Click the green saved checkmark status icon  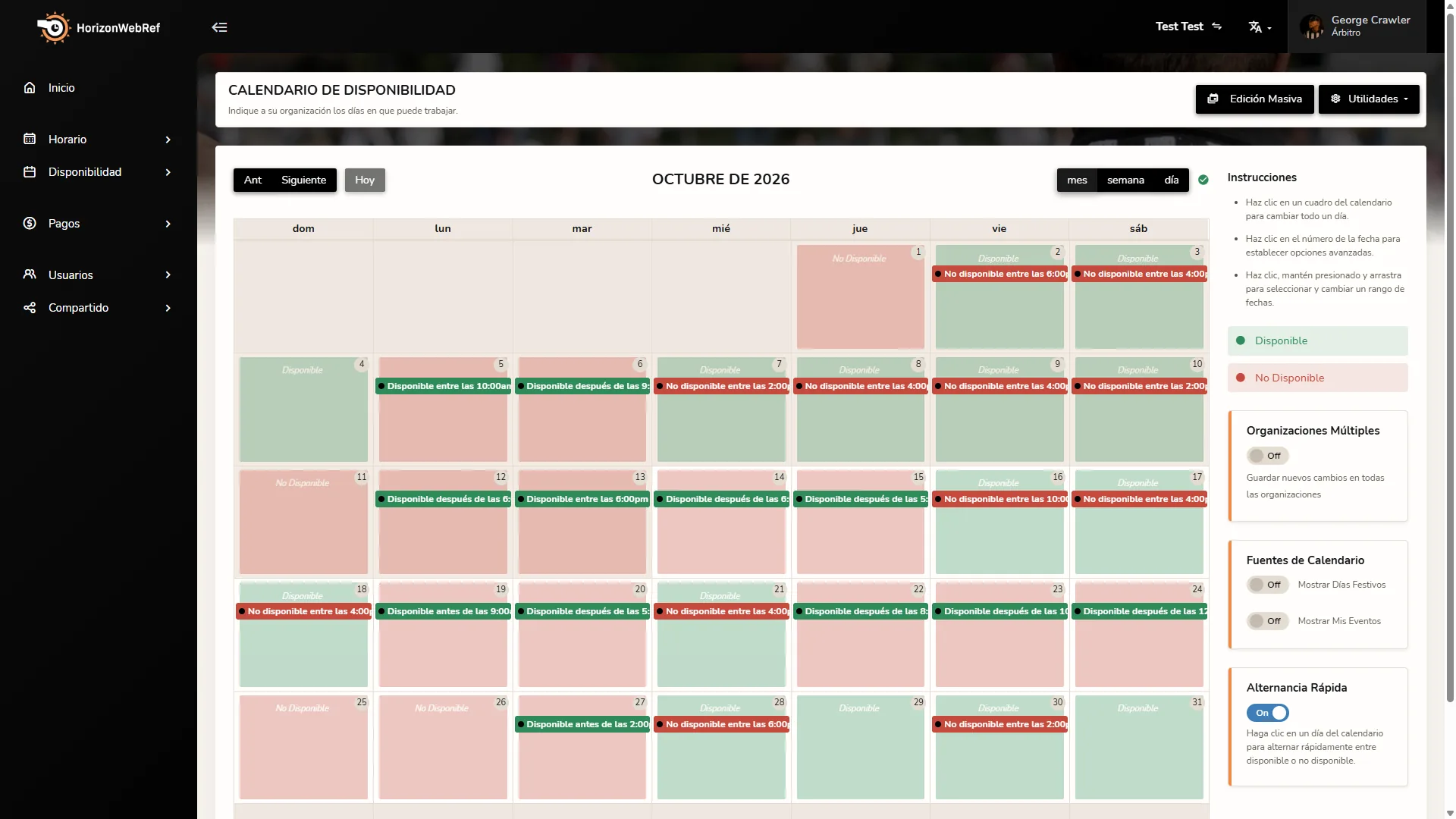1203,180
